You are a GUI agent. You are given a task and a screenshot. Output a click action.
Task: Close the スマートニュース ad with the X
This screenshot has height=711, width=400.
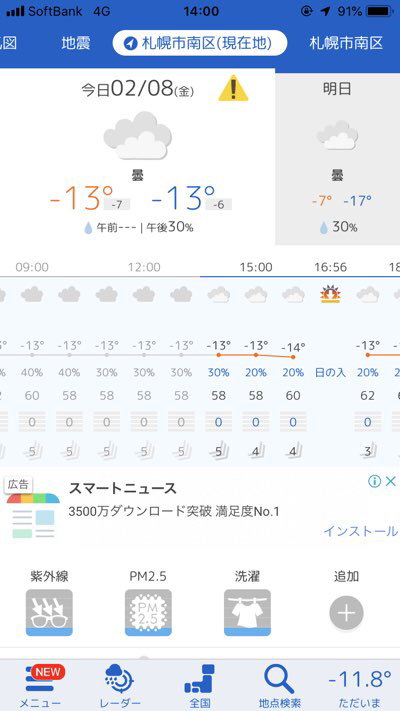pos(390,481)
